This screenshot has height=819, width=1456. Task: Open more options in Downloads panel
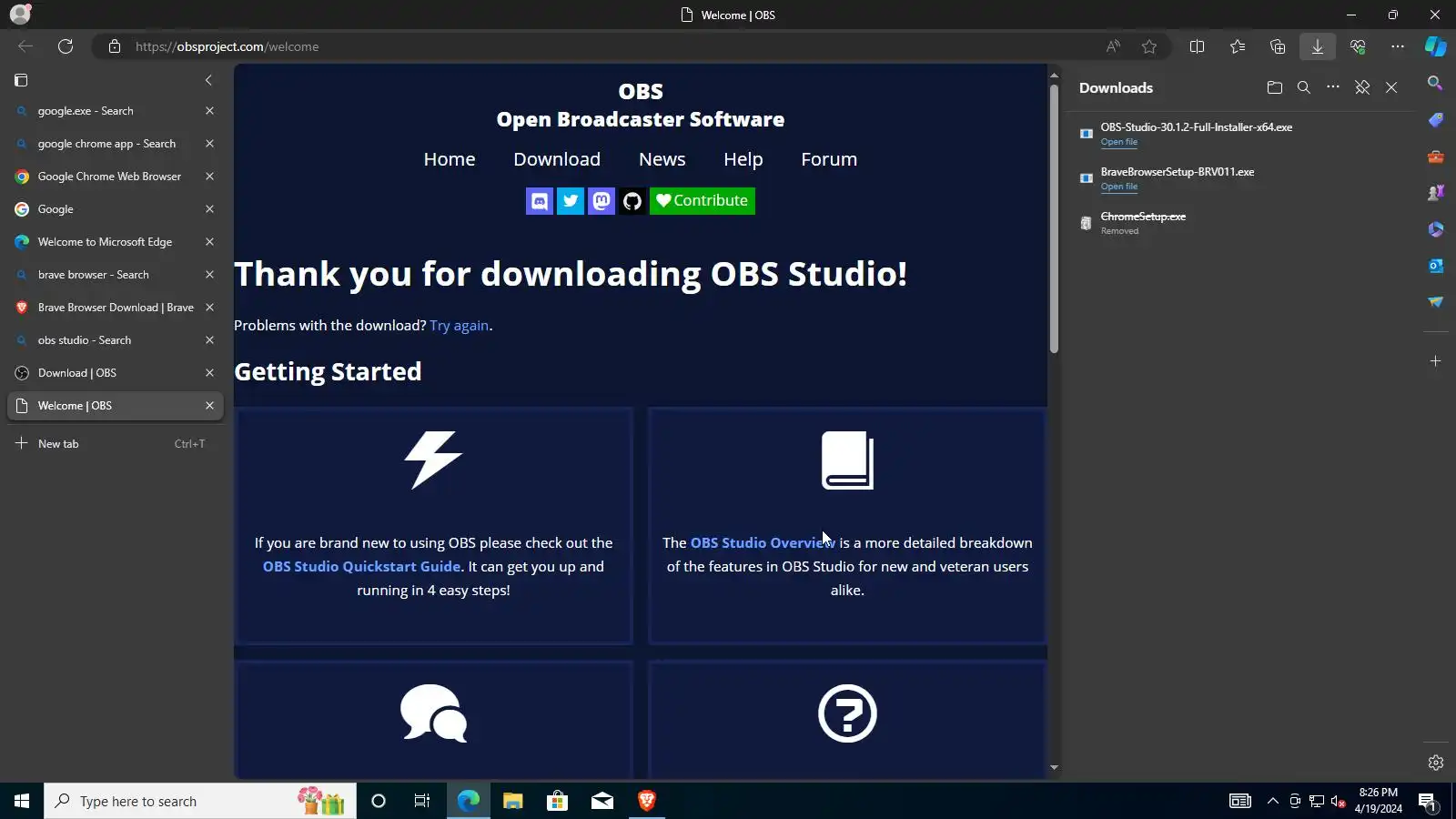point(1333,87)
